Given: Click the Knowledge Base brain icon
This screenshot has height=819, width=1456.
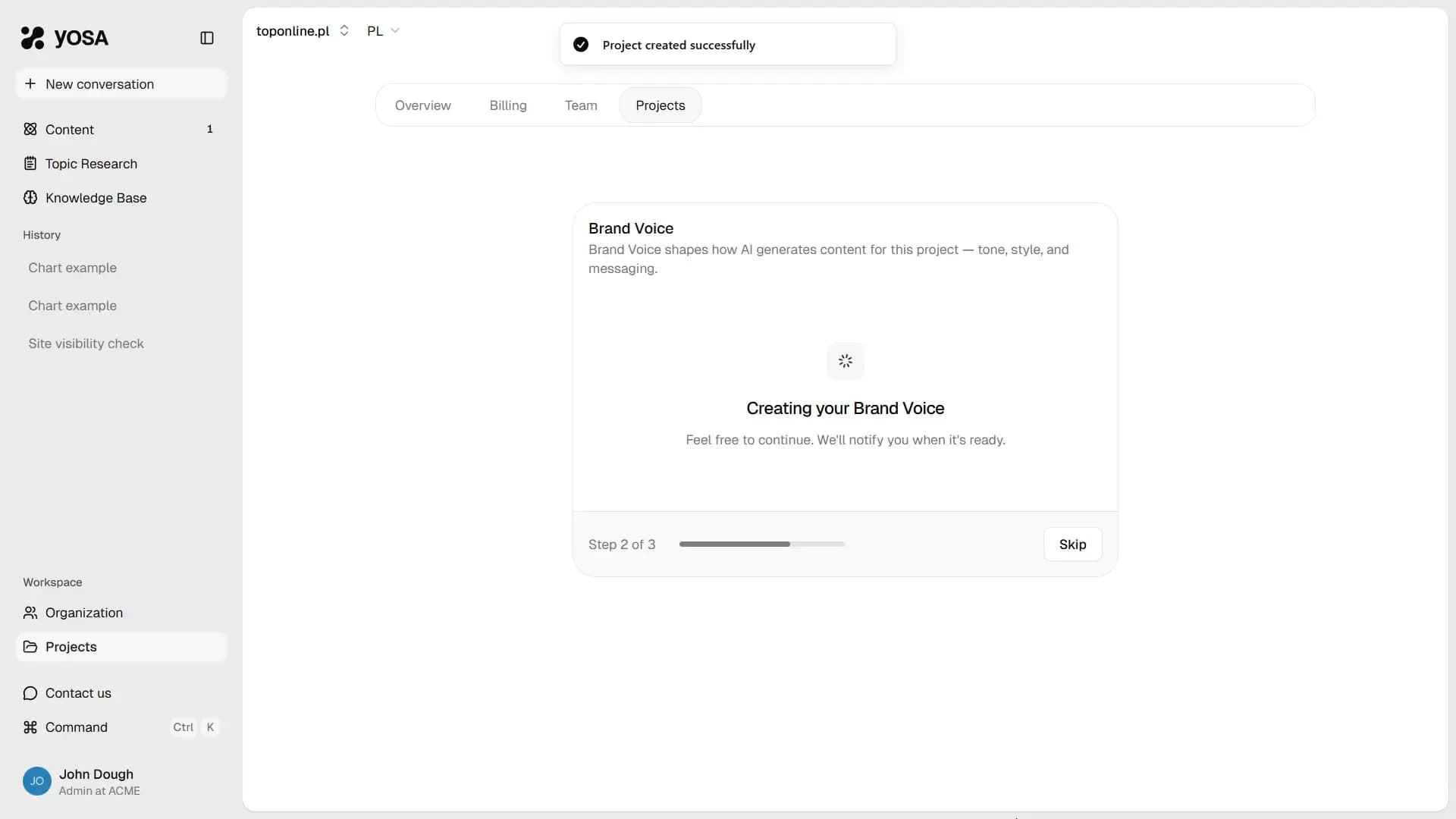Looking at the screenshot, I should (30, 197).
